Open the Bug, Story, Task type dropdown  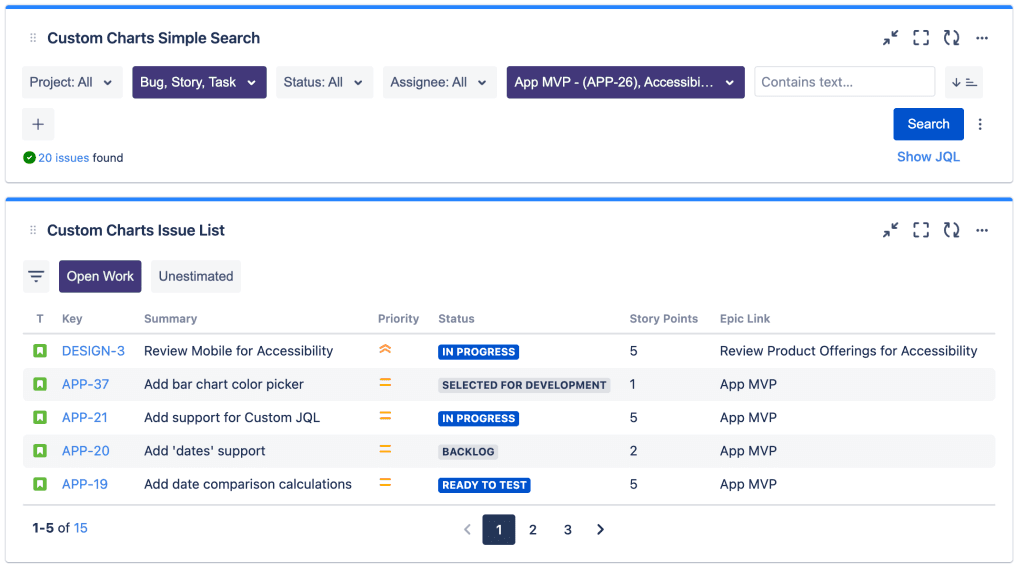point(199,82)
